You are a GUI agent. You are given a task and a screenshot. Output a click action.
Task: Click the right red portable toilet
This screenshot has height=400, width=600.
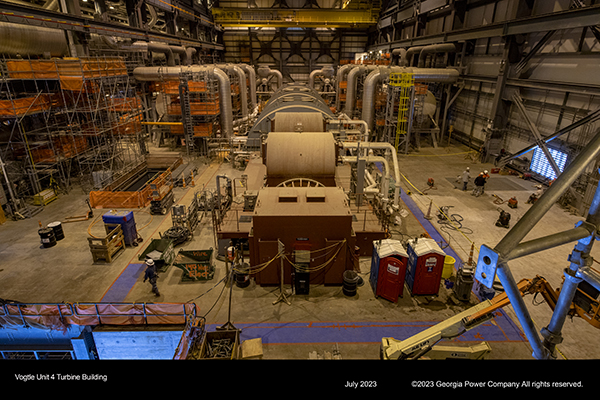coord(425,266)
